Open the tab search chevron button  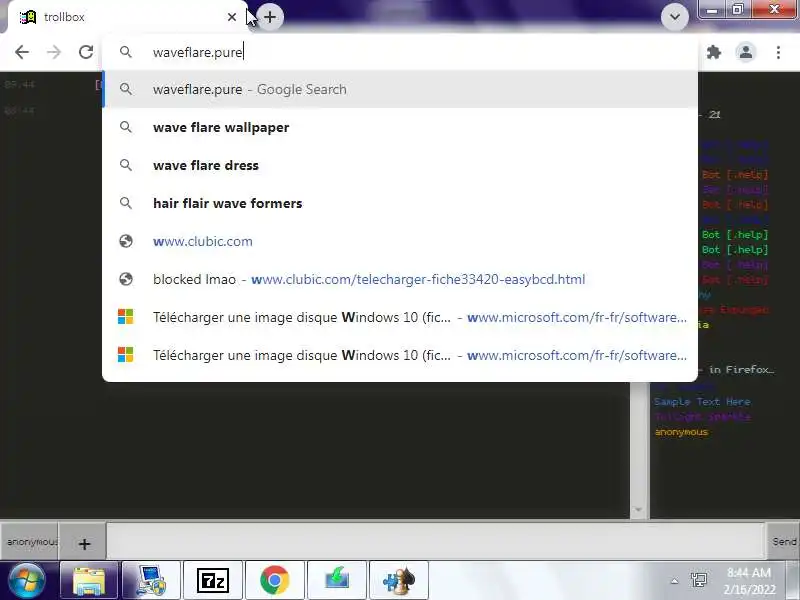pos(675,17)
